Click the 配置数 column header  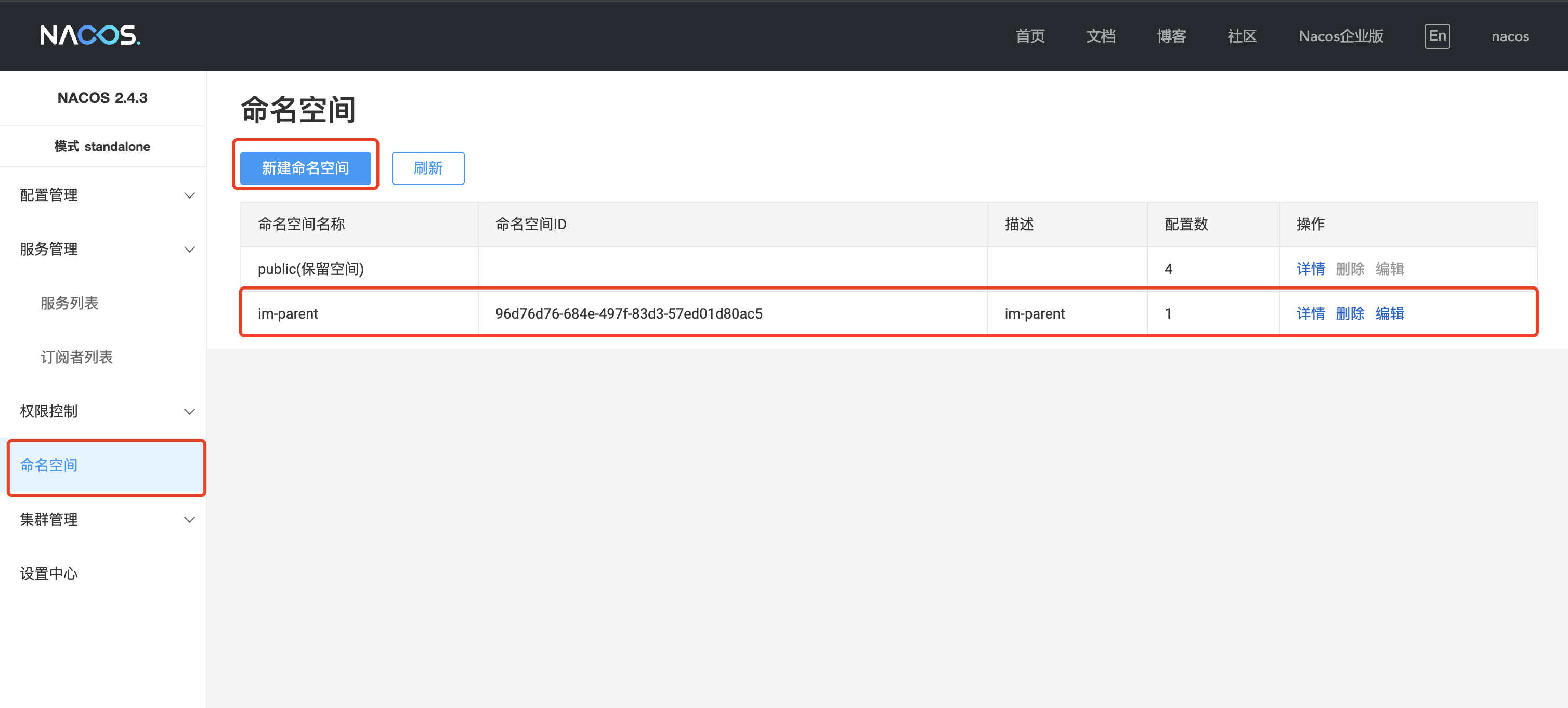tap(1213, 224)
